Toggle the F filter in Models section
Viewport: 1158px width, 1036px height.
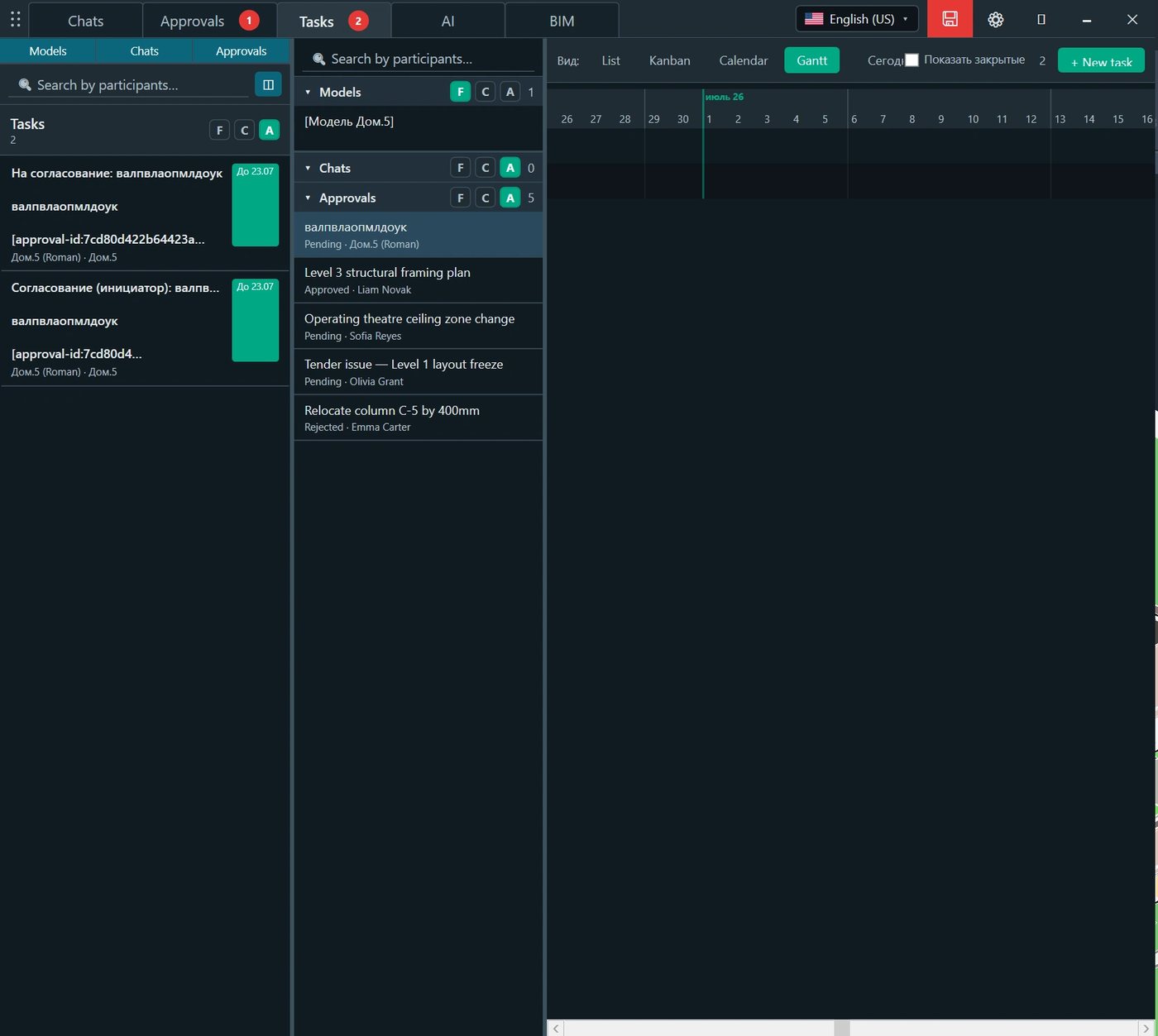point(460,92)
